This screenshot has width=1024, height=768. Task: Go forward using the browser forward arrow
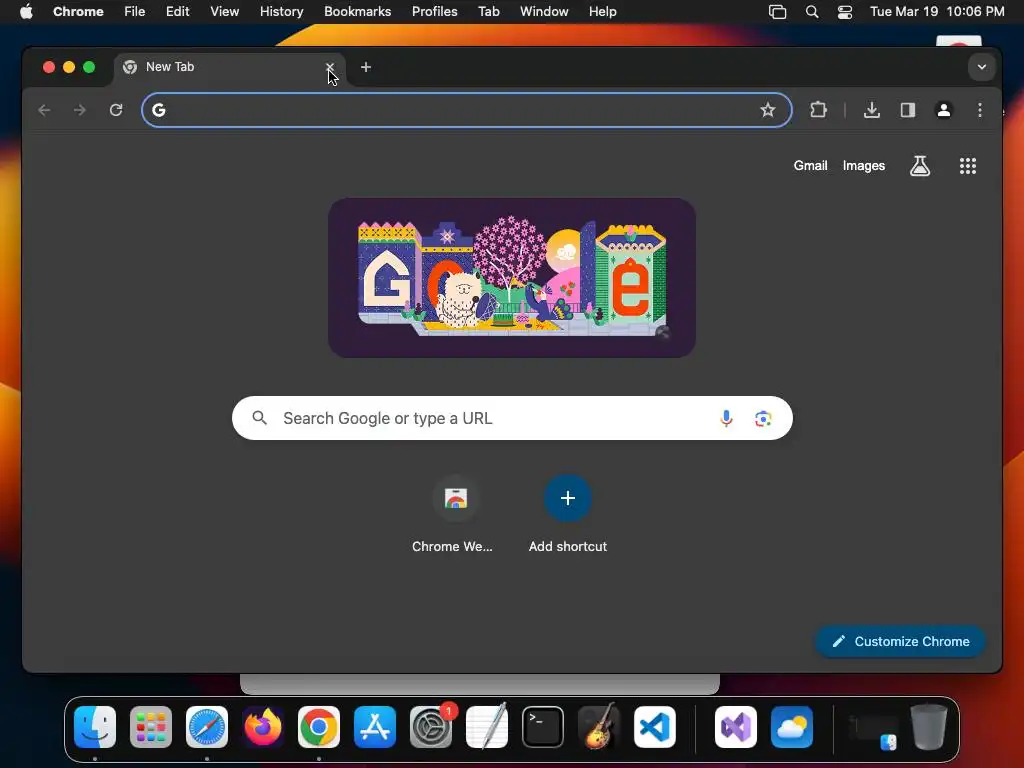point(80,110)
